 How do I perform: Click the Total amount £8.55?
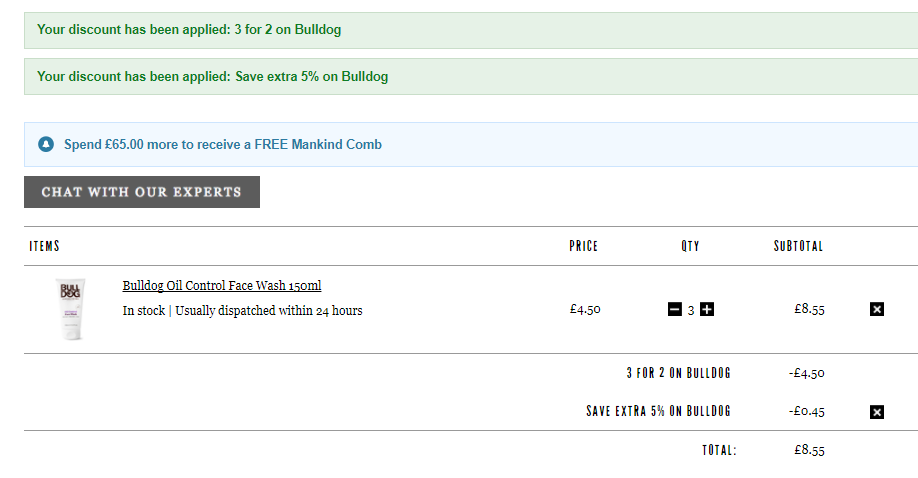[x=809, y=450]
